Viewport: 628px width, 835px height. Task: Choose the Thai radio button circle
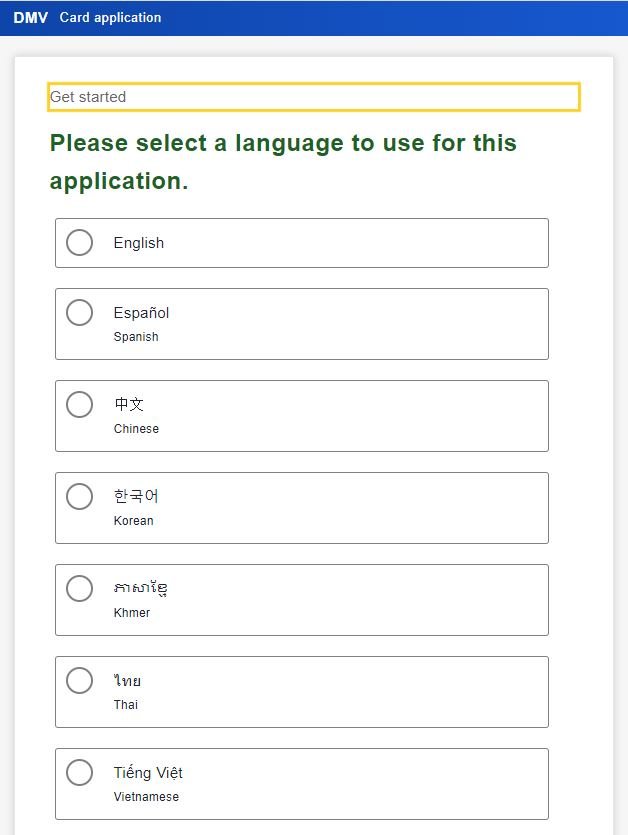[x=80, y=681]
